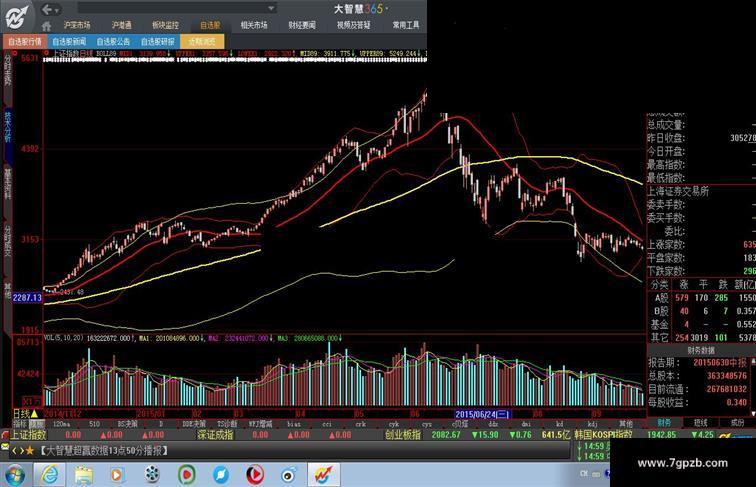This screenshot has width=756, height=487.
Task: Open the 相关市场 menu
Action: (x=254, y=25)
